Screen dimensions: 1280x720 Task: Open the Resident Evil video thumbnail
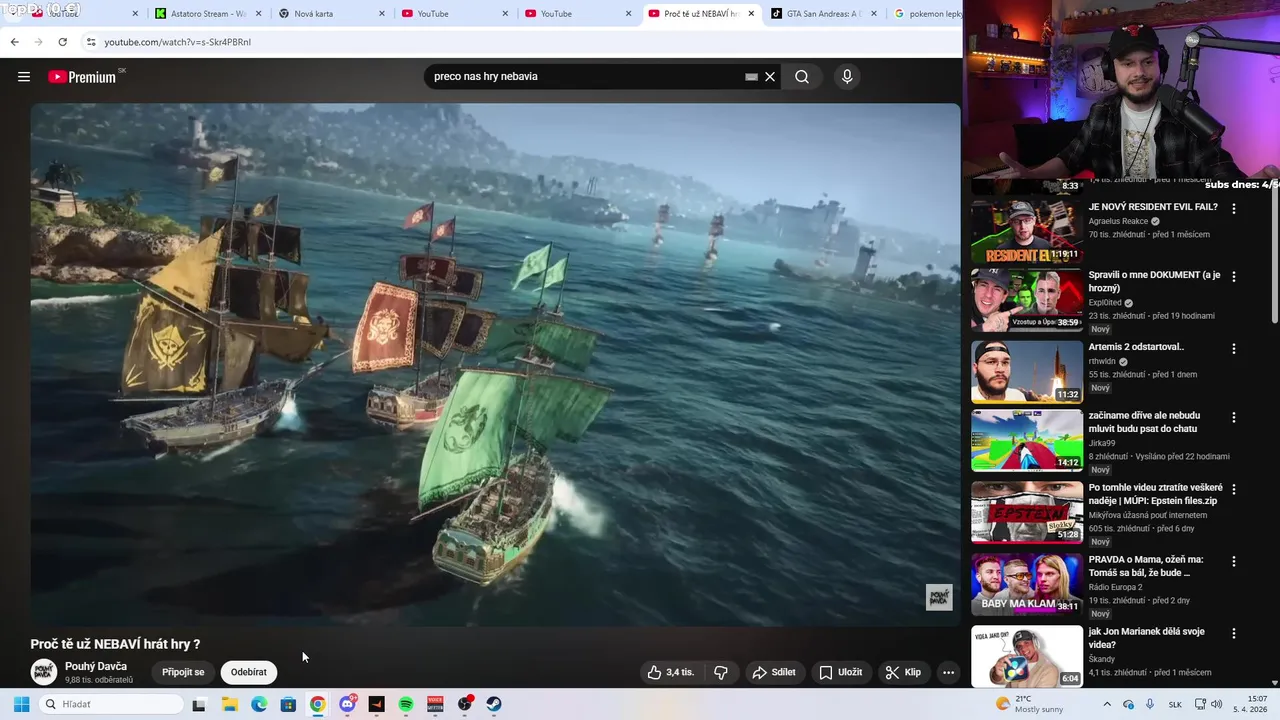pyautogui.click(x=1027, y=231)
